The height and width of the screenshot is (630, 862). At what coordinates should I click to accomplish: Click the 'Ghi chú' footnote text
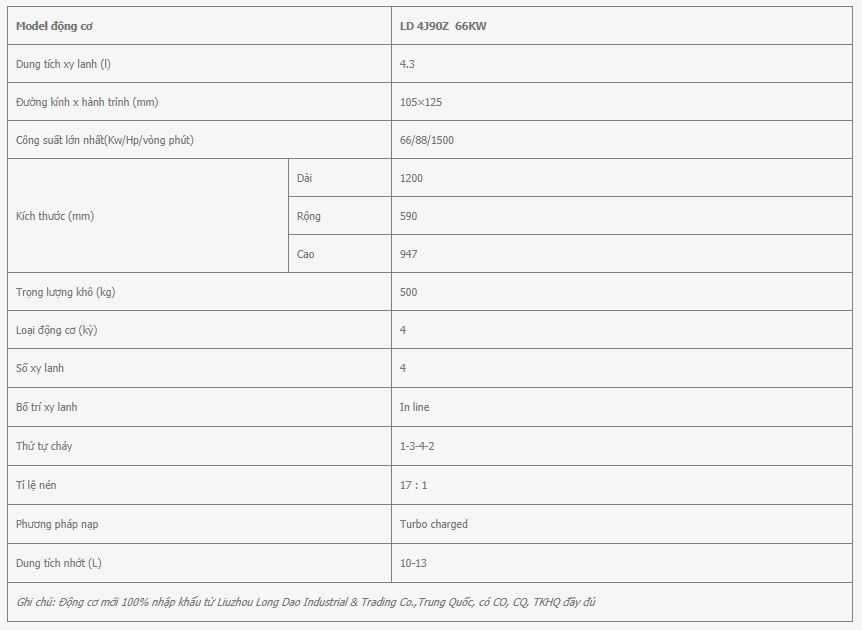click(306, 602)
